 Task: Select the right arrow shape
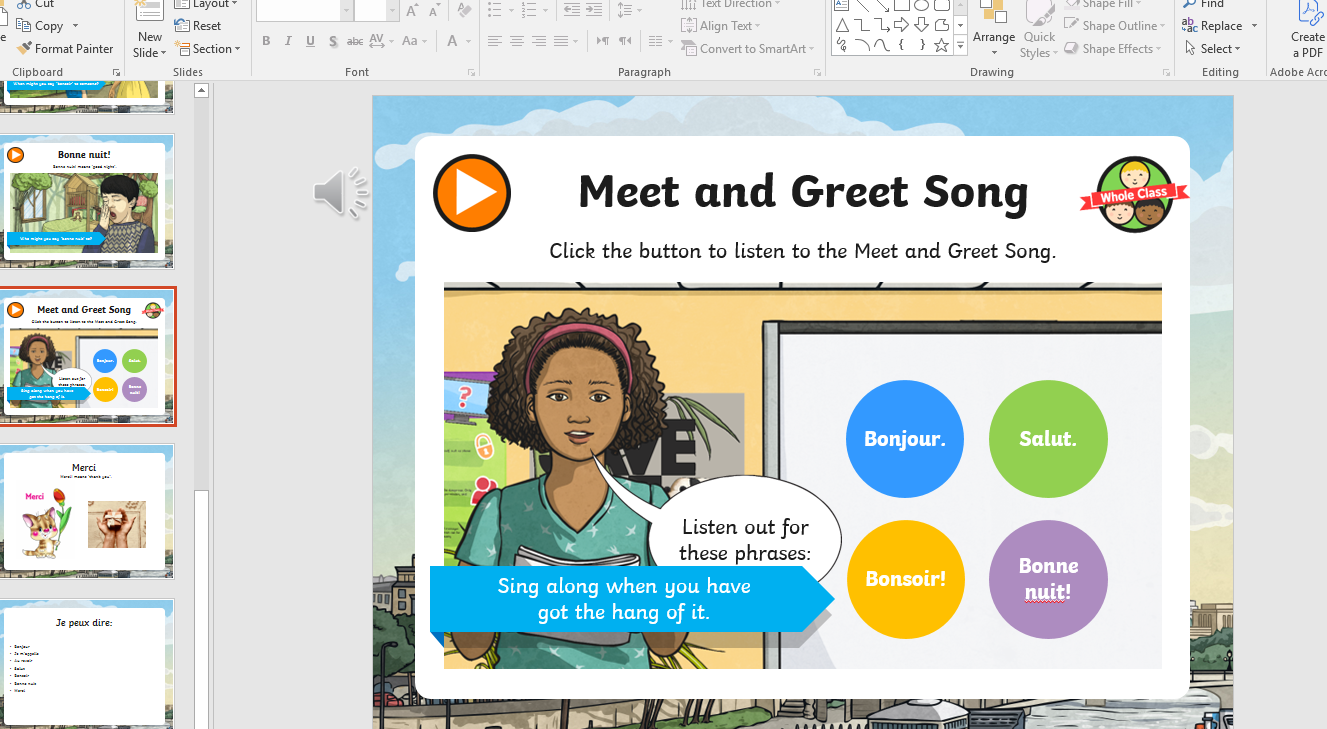(901, 25)
